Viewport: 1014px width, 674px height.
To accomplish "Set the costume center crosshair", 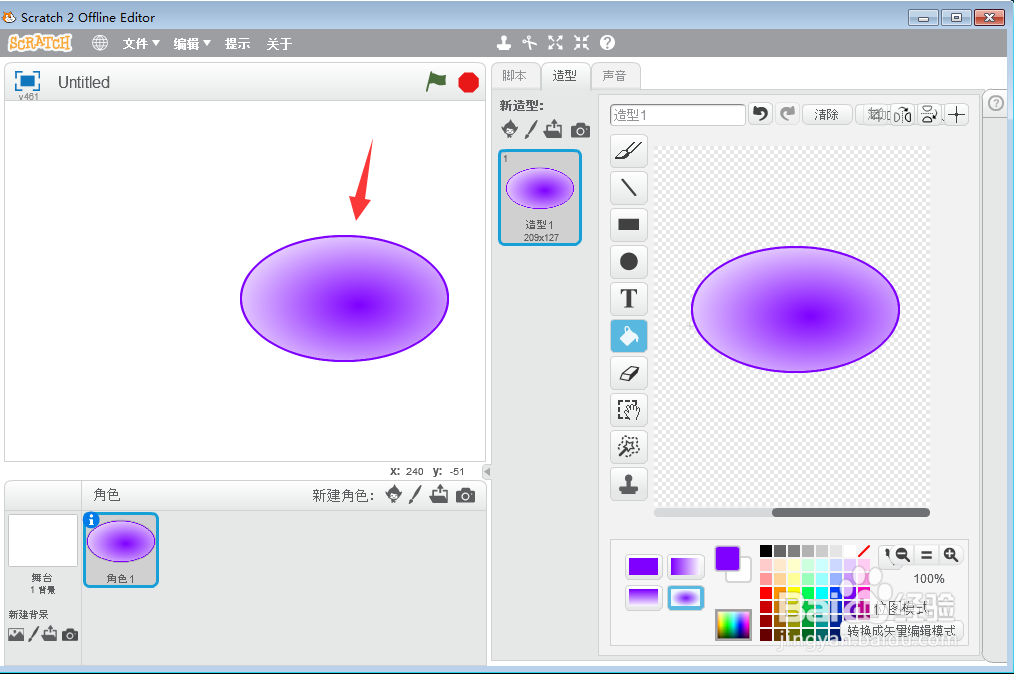I will click(956, 114).
